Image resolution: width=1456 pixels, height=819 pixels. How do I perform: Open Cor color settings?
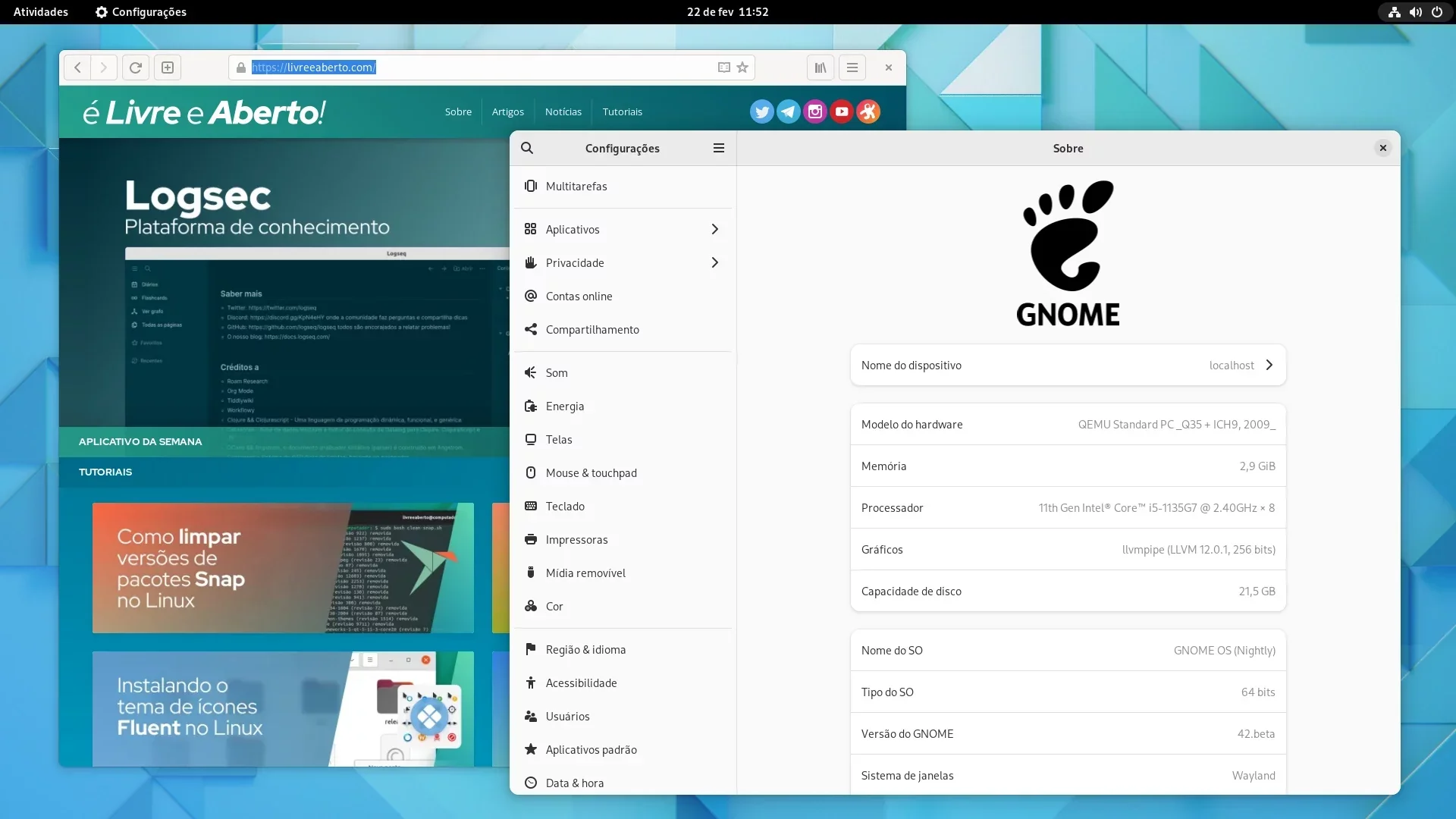click(623, 606)
